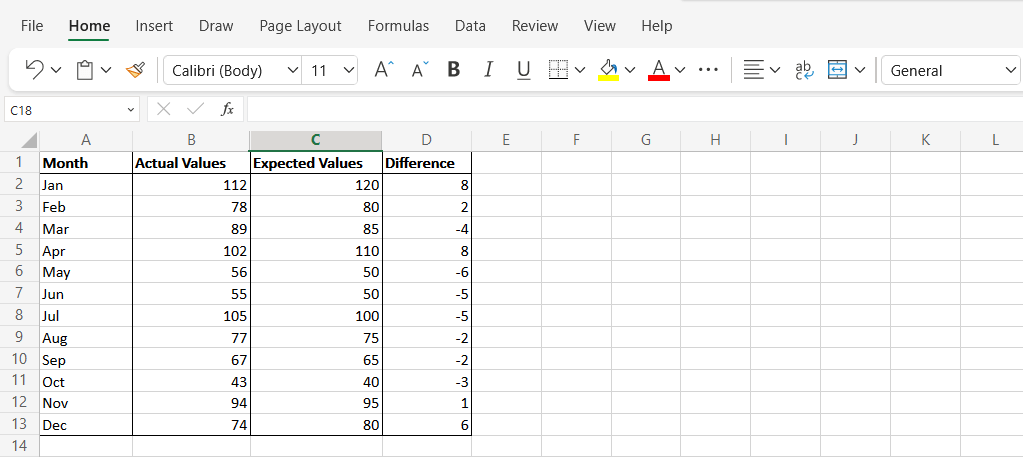Select the Actual Values cell for Jul, 105
1023x457 pixels.
pos(191,316)
